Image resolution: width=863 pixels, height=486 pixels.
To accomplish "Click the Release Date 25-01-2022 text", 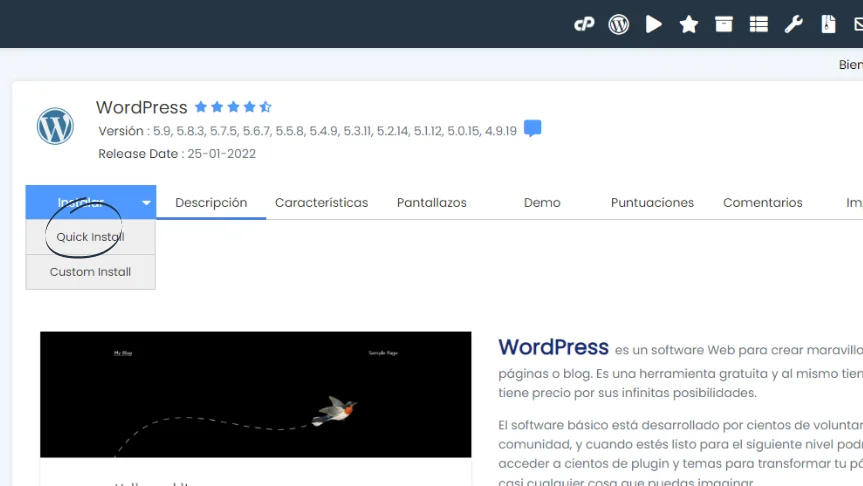I will (x=177, y=154).
